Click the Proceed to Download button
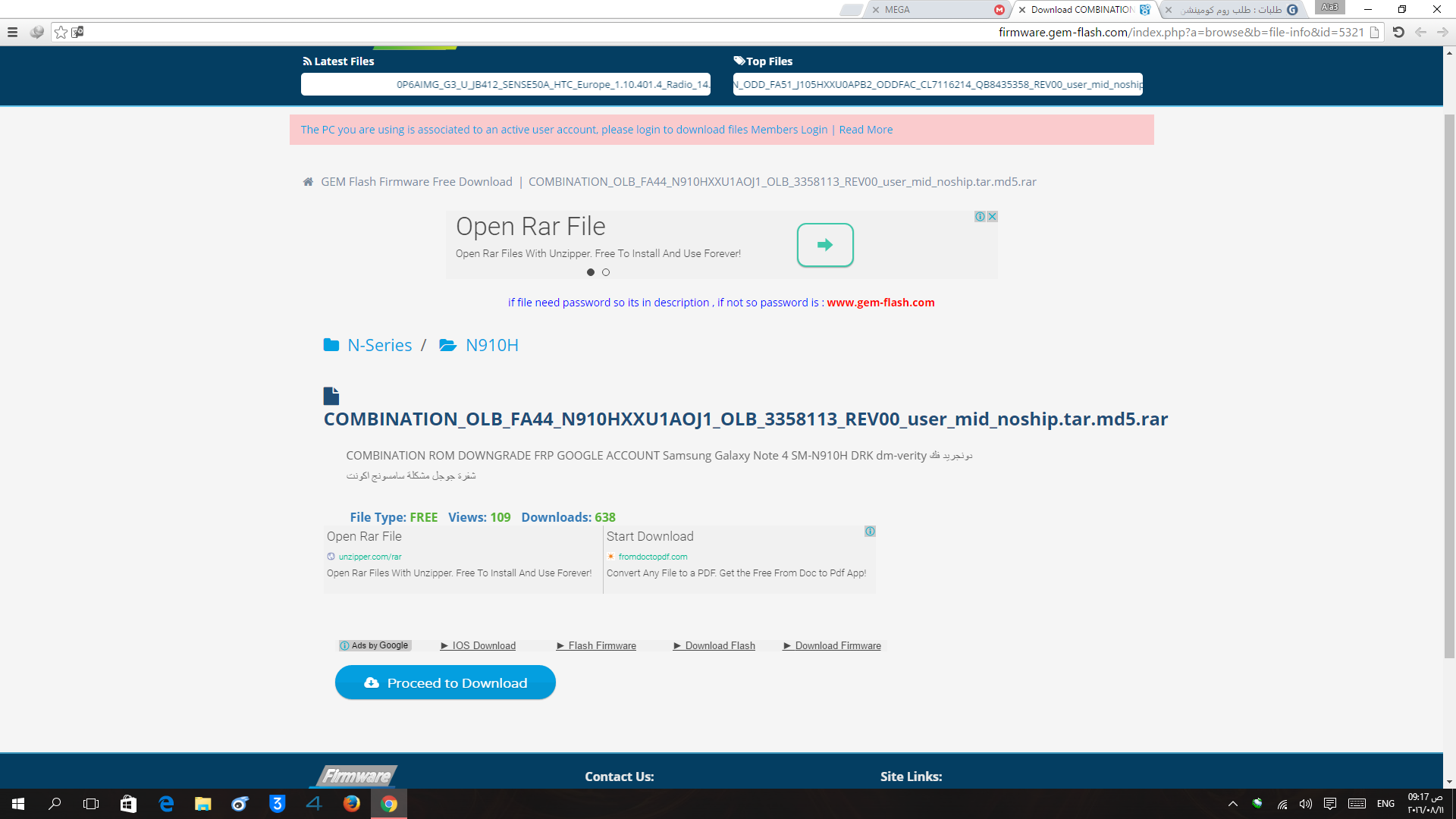This screenshot has height=819, width=1456. point(445,682)
